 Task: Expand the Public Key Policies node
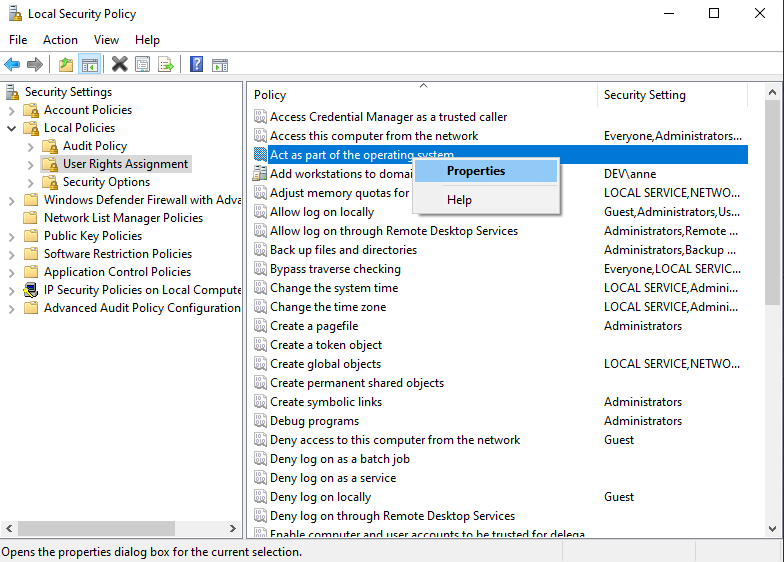[12, 236]
